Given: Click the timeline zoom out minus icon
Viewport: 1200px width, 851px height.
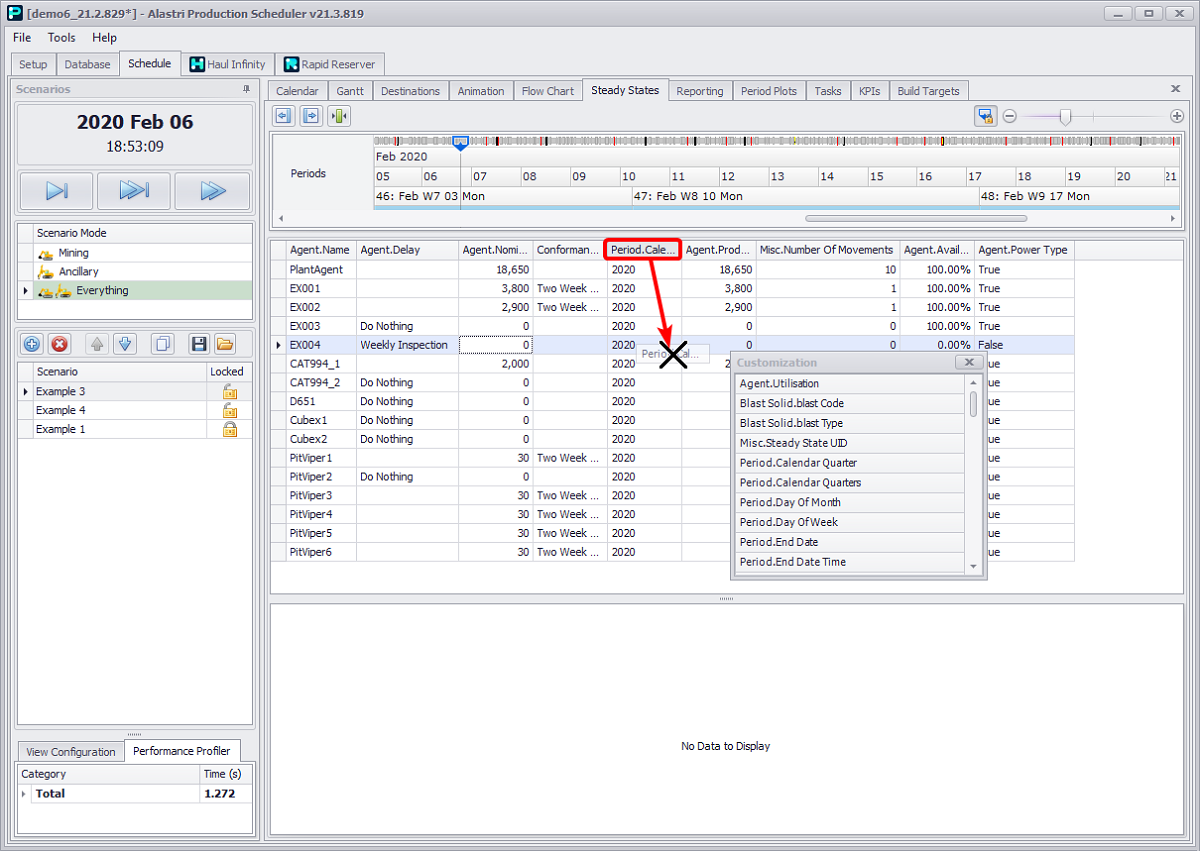Looking at the screenshot, I should (1010, 117).
